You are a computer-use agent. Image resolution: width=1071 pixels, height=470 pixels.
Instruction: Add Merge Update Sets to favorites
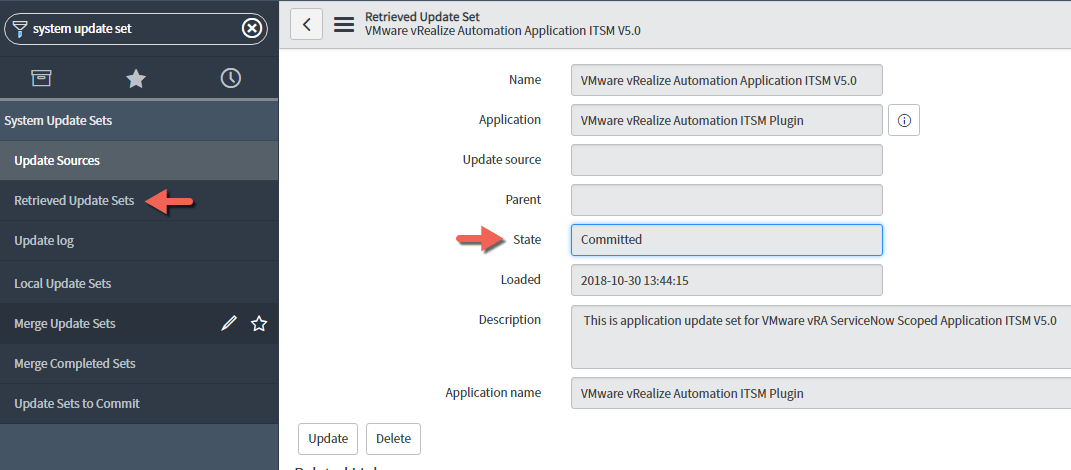259,323
